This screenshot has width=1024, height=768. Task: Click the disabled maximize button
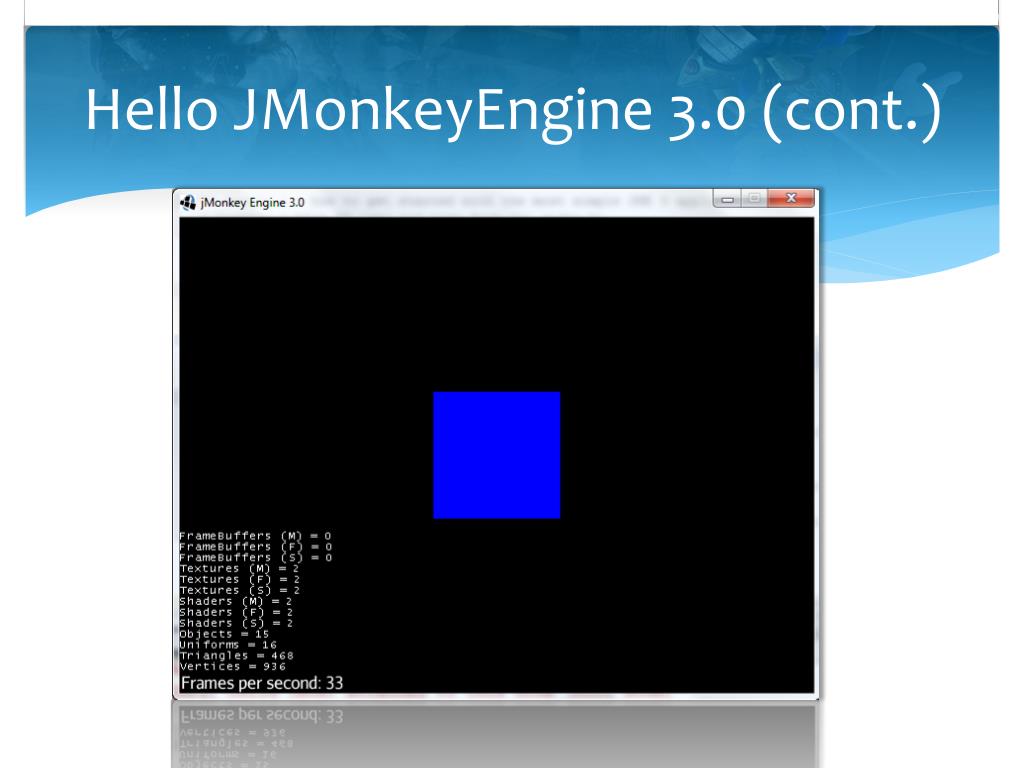(x=754, y=198)
